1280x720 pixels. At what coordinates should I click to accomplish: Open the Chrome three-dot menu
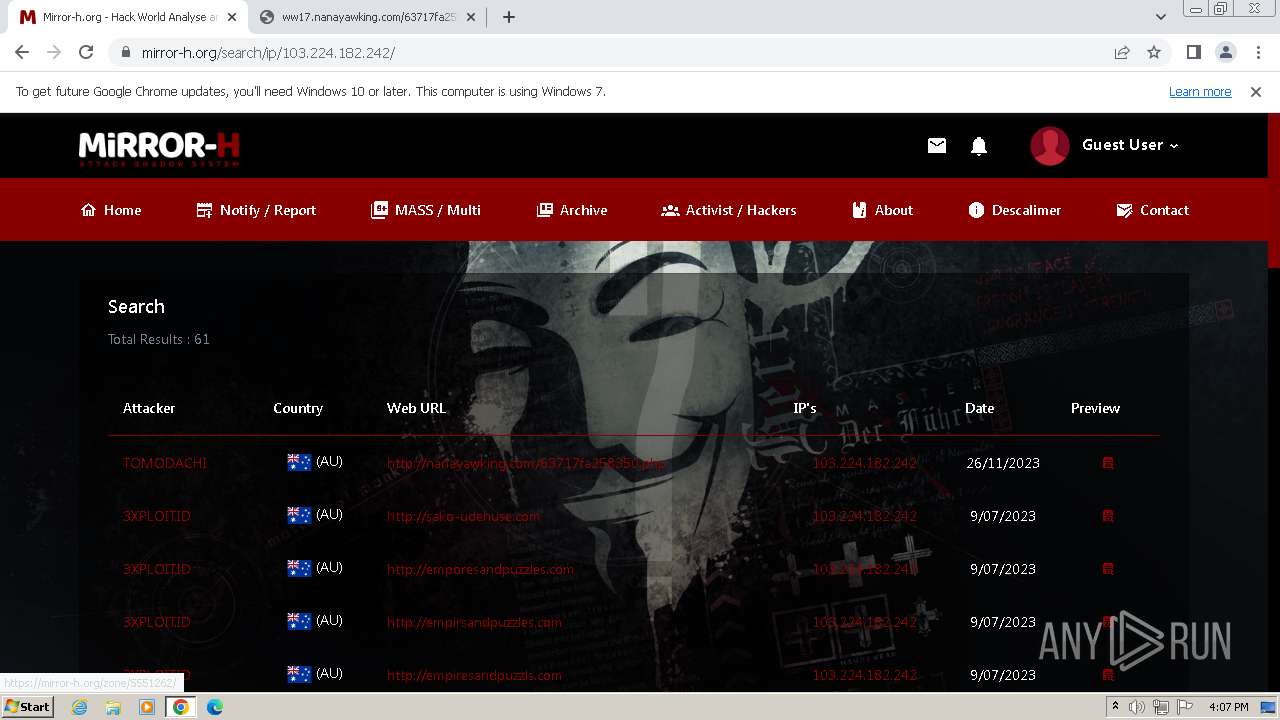(x=1257, y=53)
